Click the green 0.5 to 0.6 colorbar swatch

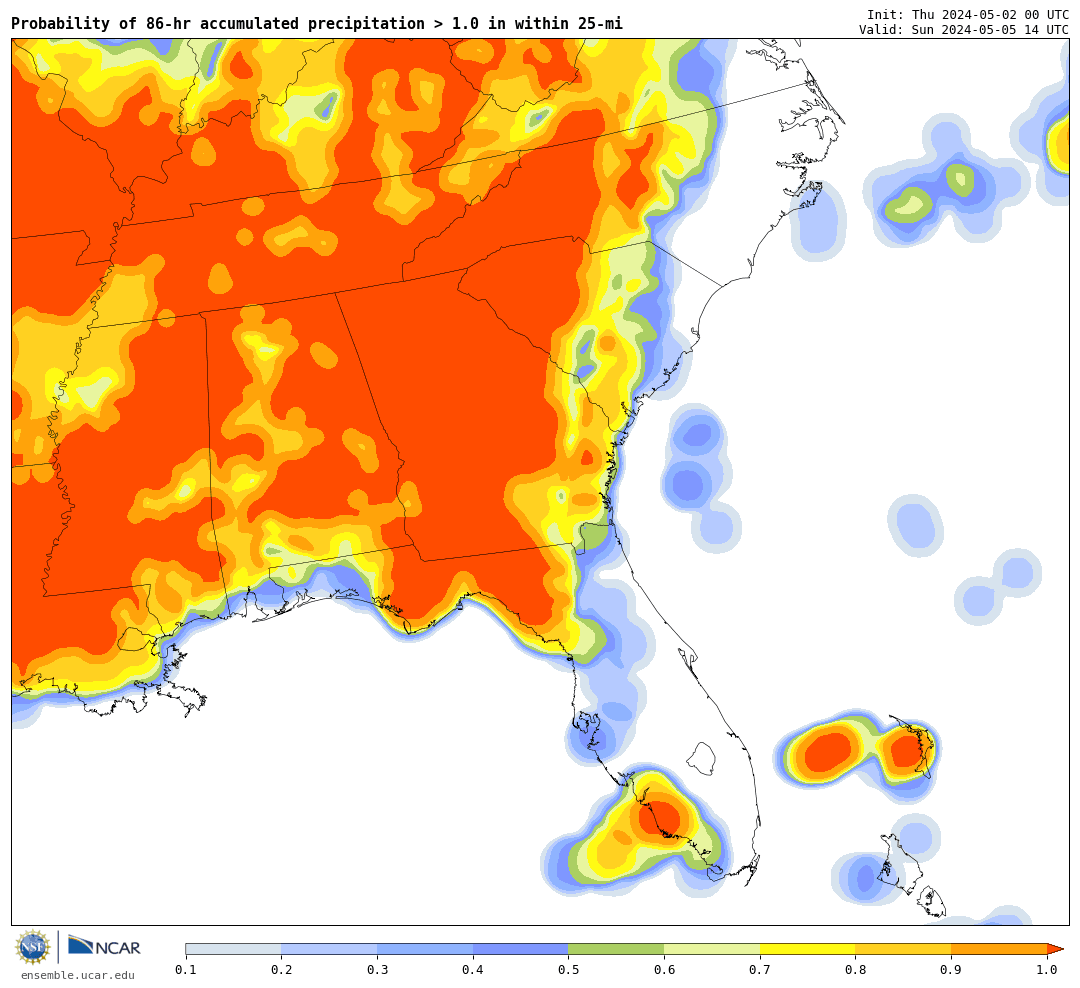point(616,949)
